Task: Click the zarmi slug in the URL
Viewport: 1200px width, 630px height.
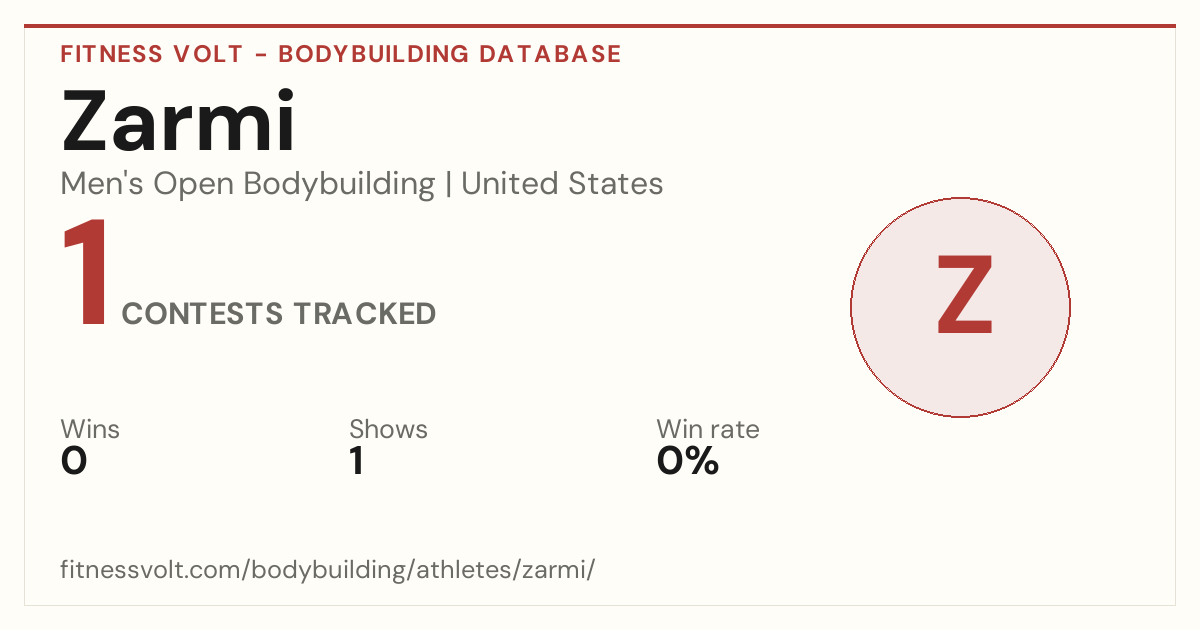Action: [x=562, y=571]
